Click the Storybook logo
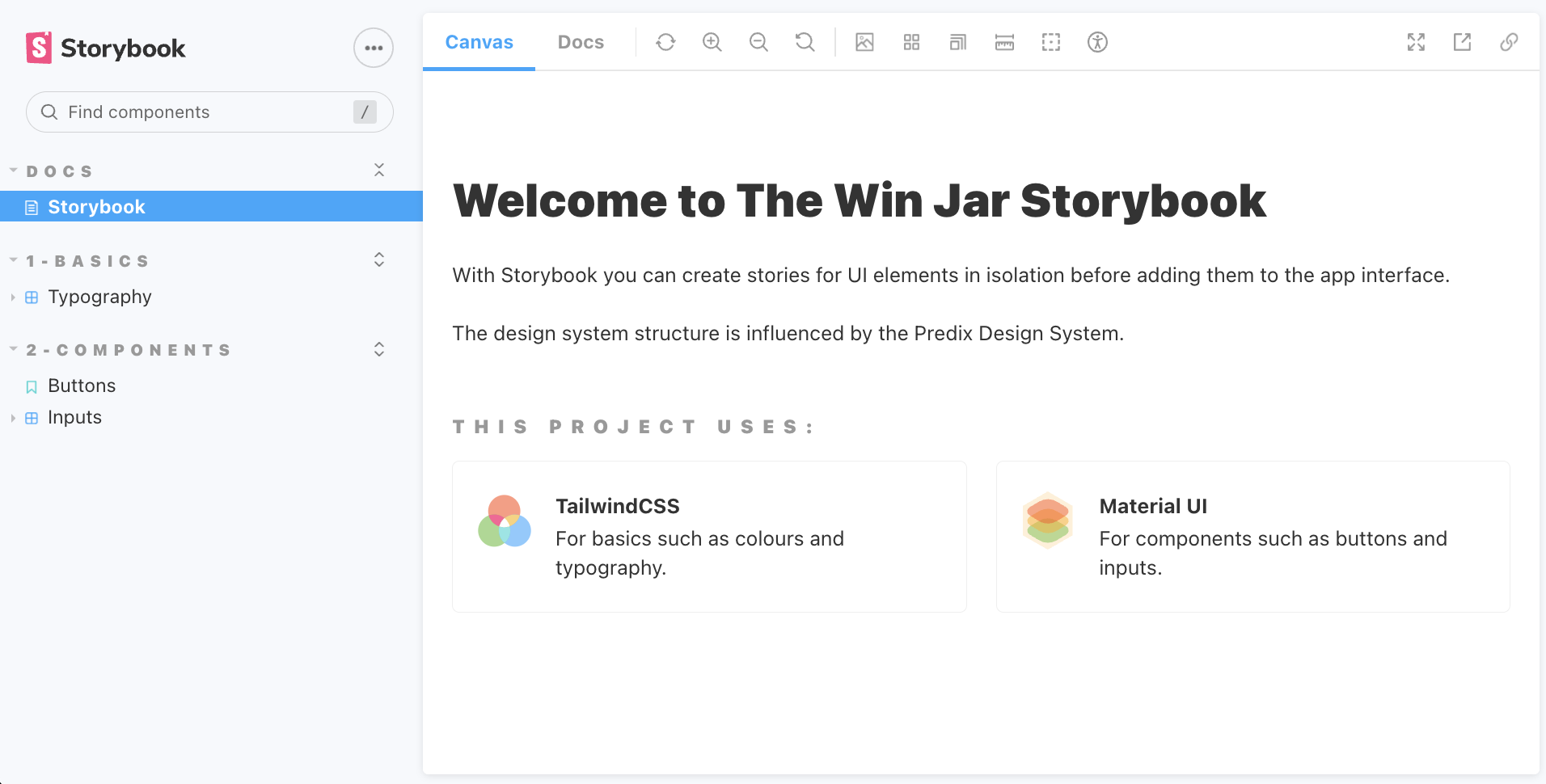This screenshot has height=784, width=1546. (x=106, y=48)
